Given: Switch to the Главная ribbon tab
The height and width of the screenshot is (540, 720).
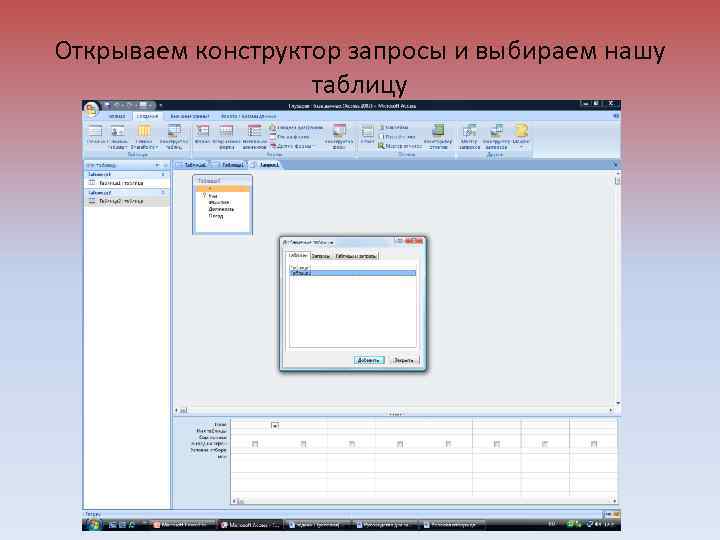Looking at the screenshot, I should click(x=117, y=116).
